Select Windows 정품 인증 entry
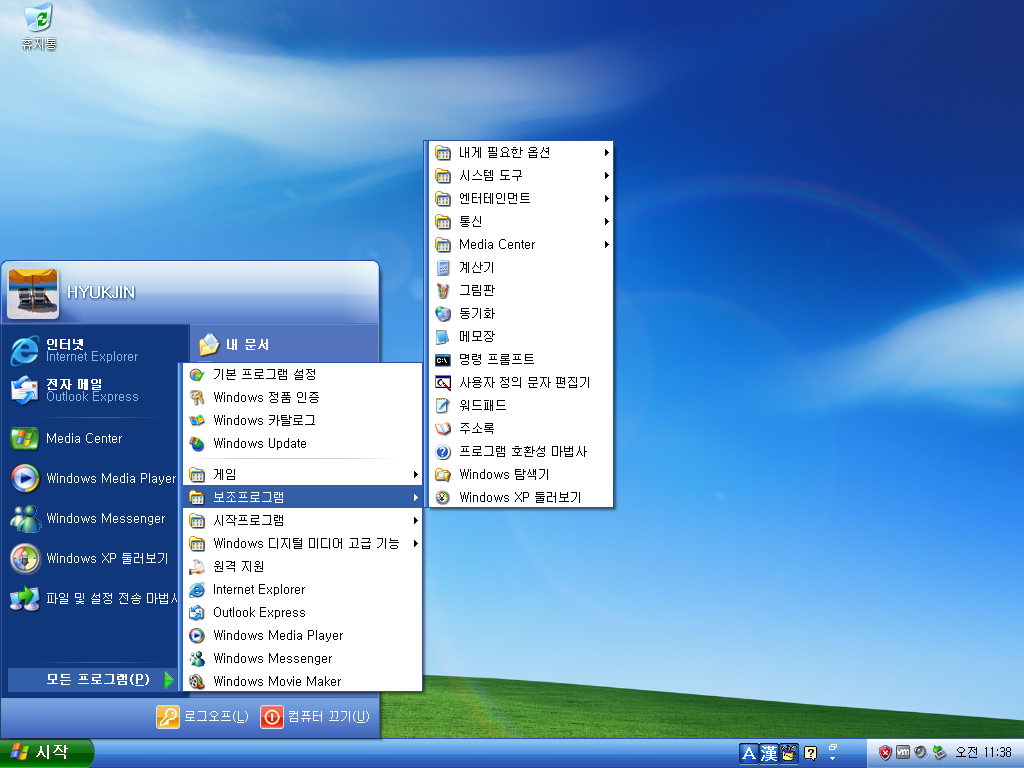This screenshot has height=768, width=1024. point(302,397)
